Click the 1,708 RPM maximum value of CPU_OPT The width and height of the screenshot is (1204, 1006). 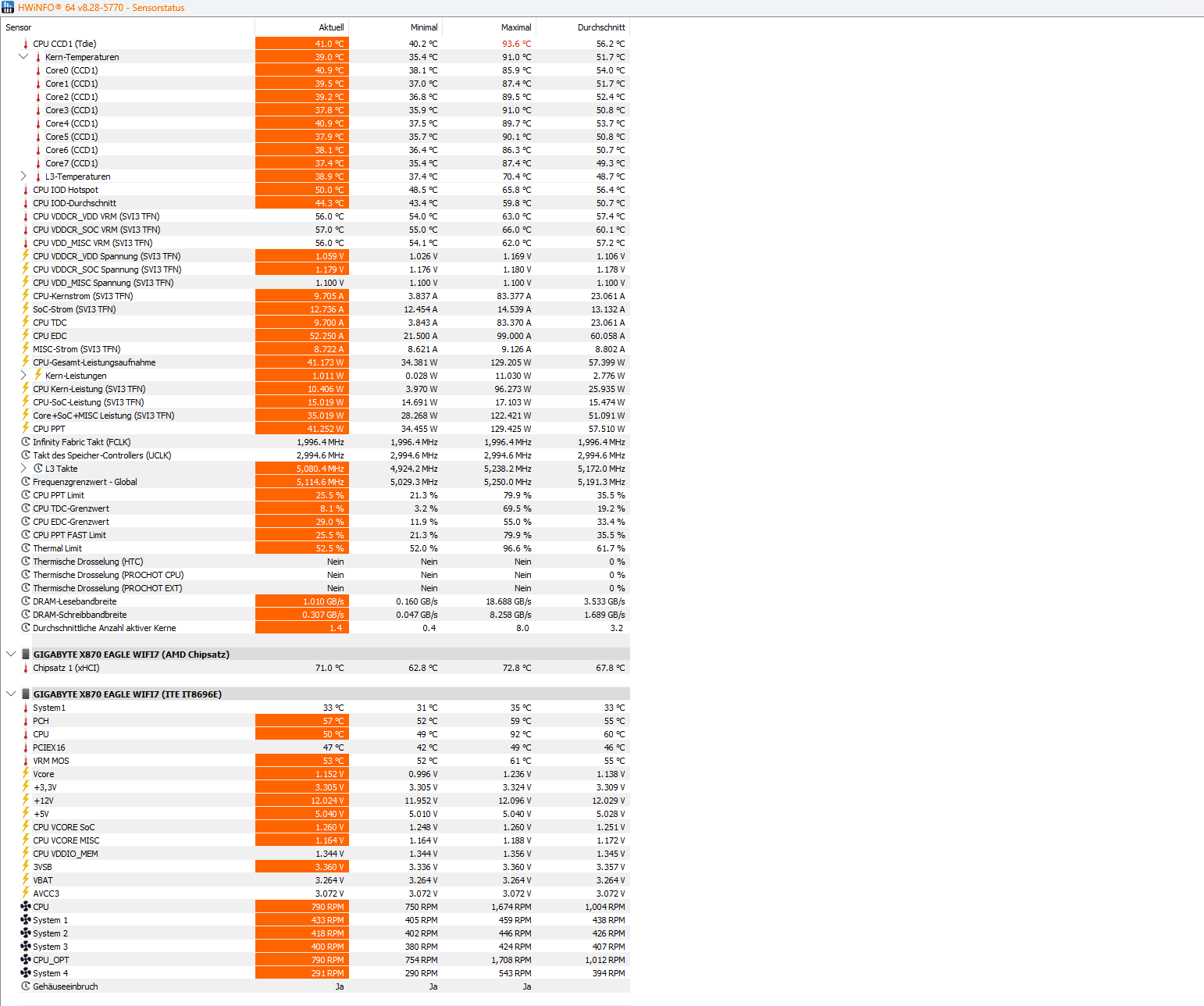click(511, 960)
